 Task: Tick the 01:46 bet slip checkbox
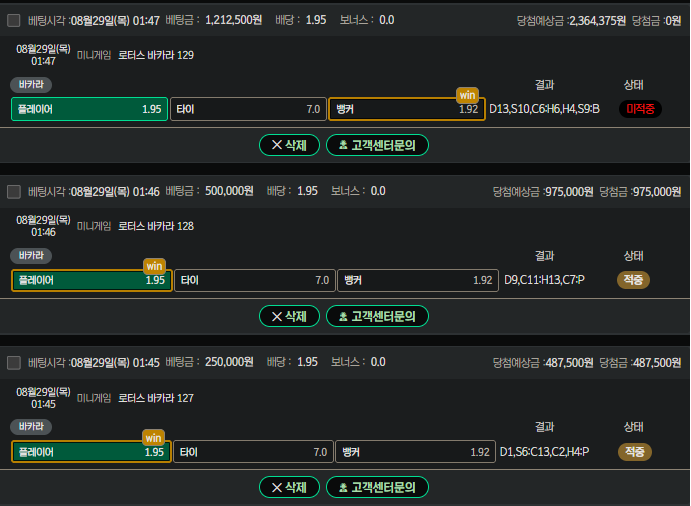click(14, 192)
